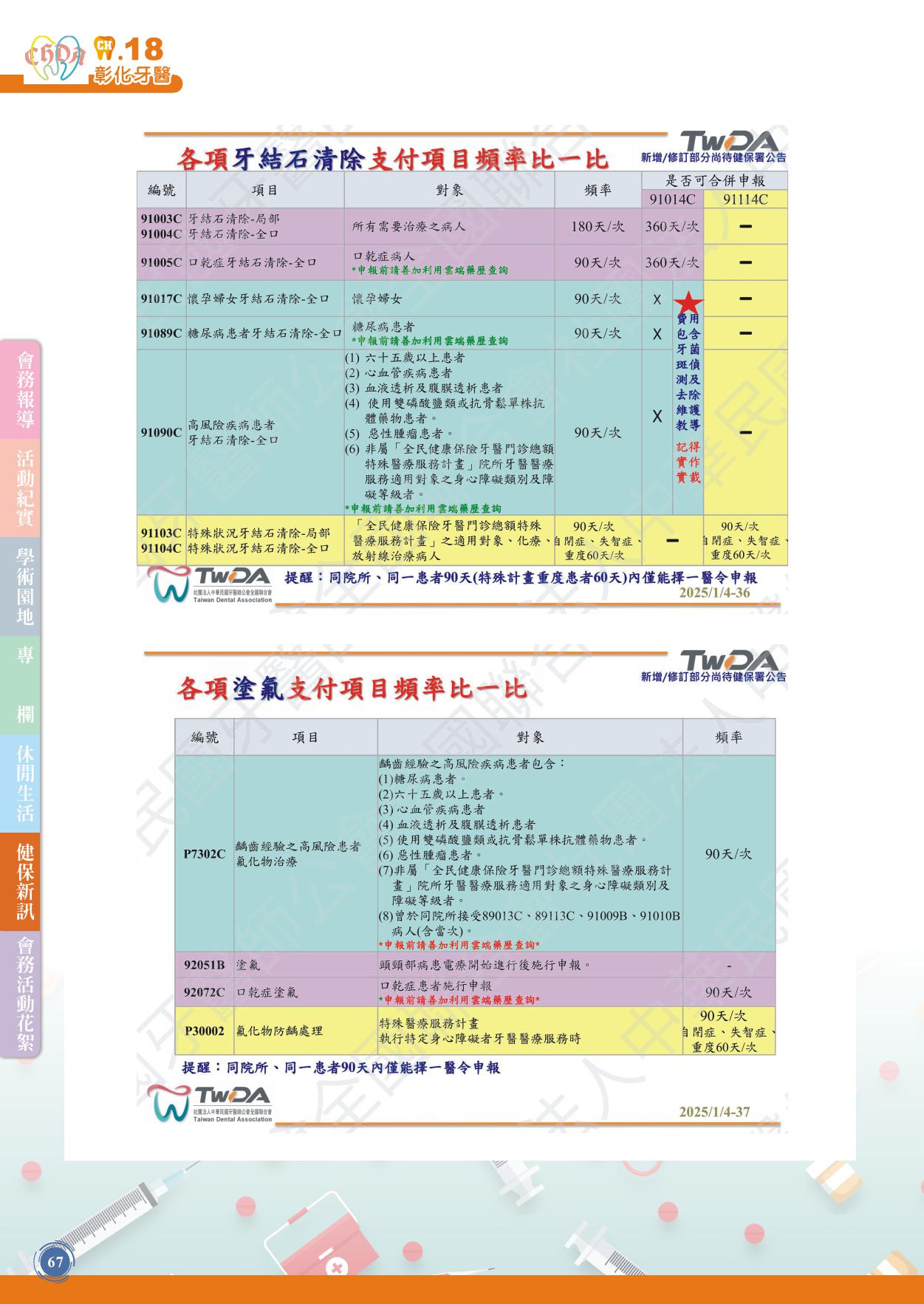Image resolution: width=924 pixels, height=1304 pixels.
Task: Select the 91014C column header
Action: pos(672,199)
